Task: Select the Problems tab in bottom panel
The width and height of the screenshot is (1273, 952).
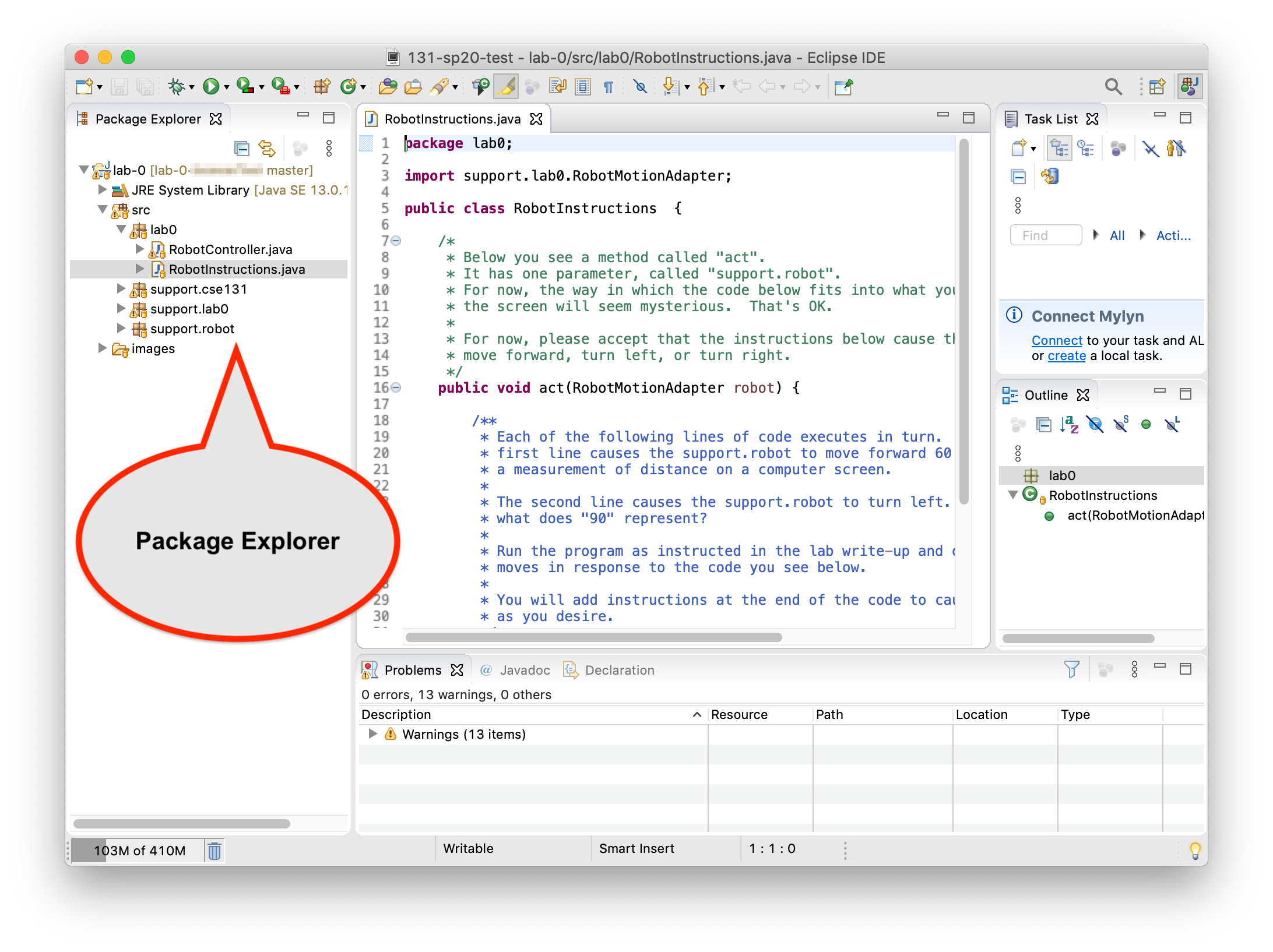Action: click(x=413, y=669)
